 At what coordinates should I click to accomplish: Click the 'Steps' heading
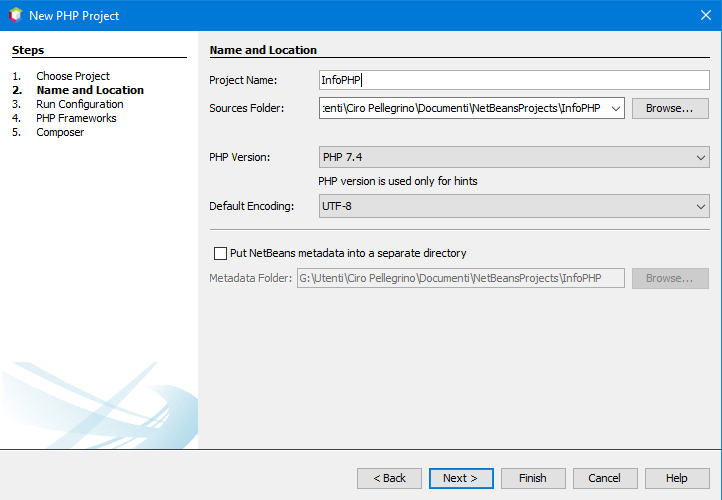pos(28,50)
